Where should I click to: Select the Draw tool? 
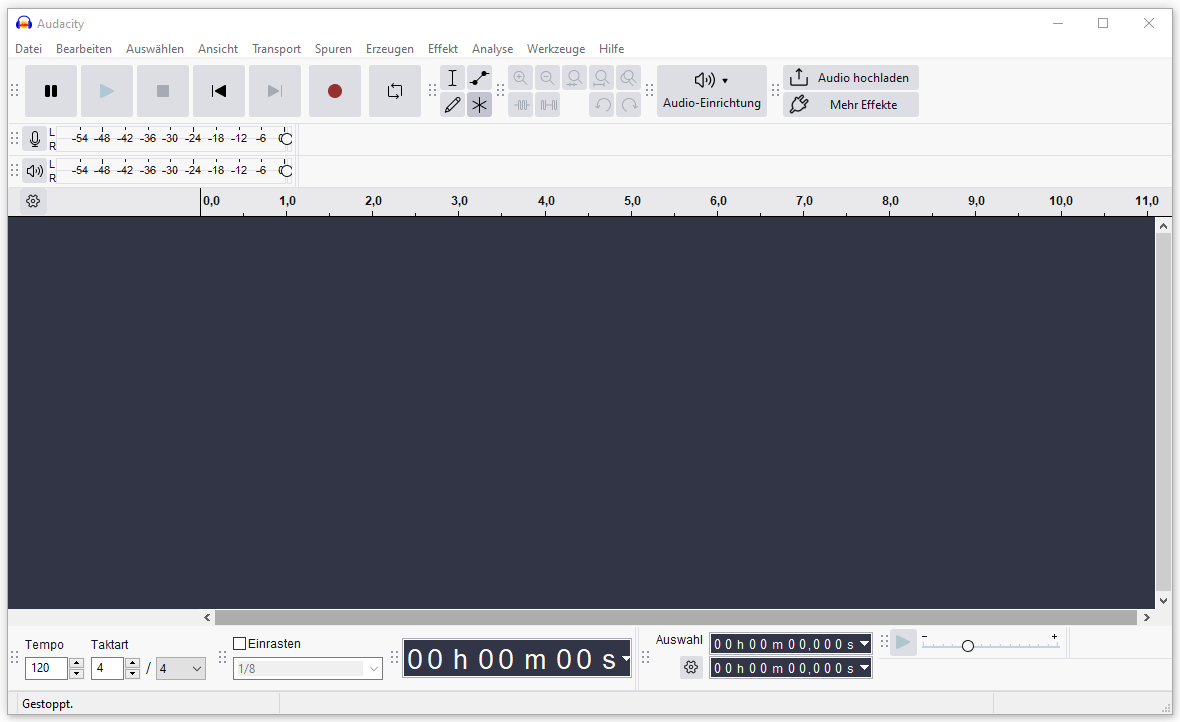(x=452, y=104)
